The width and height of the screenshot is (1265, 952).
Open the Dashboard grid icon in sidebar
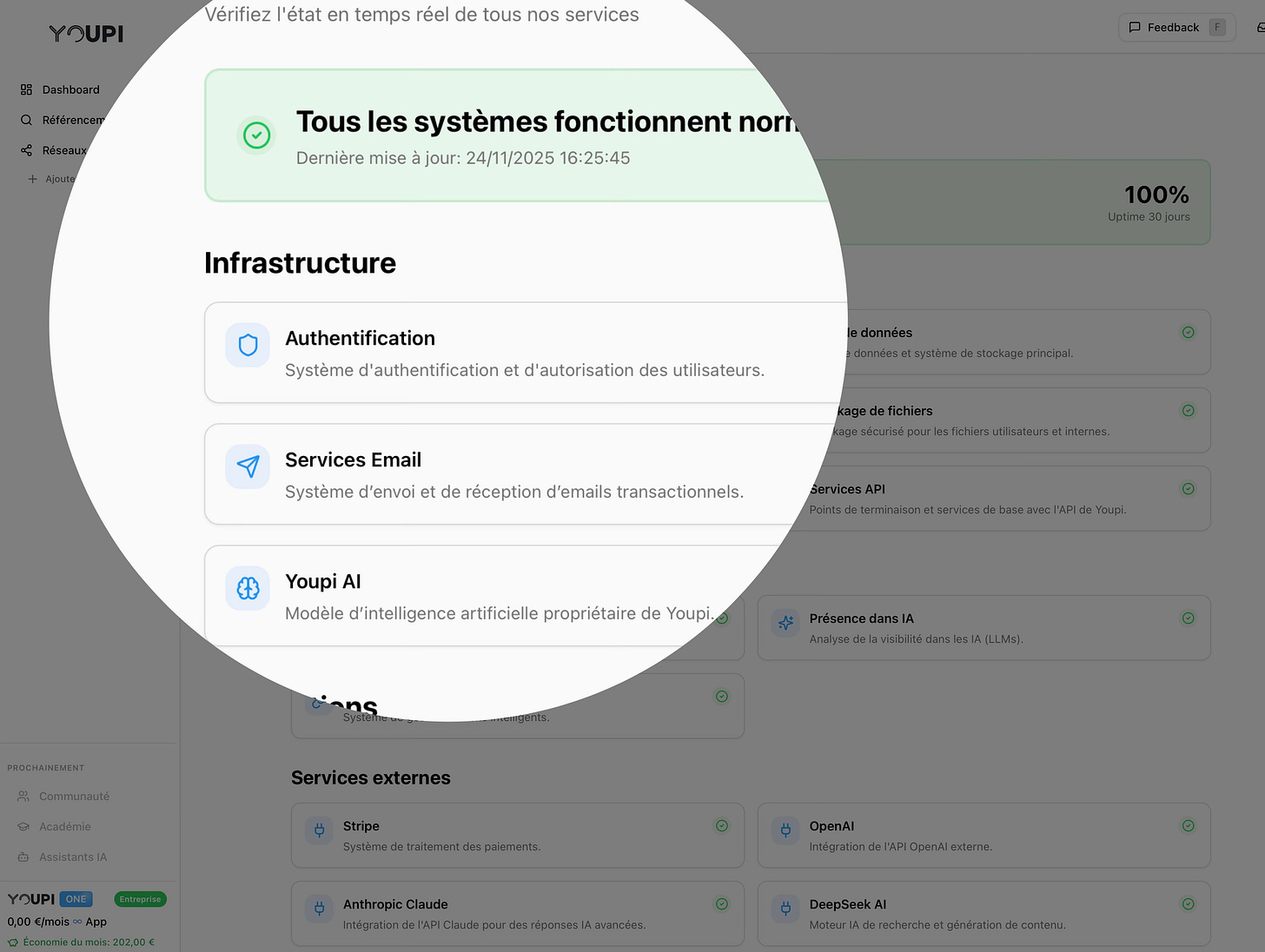coord(26,89)
